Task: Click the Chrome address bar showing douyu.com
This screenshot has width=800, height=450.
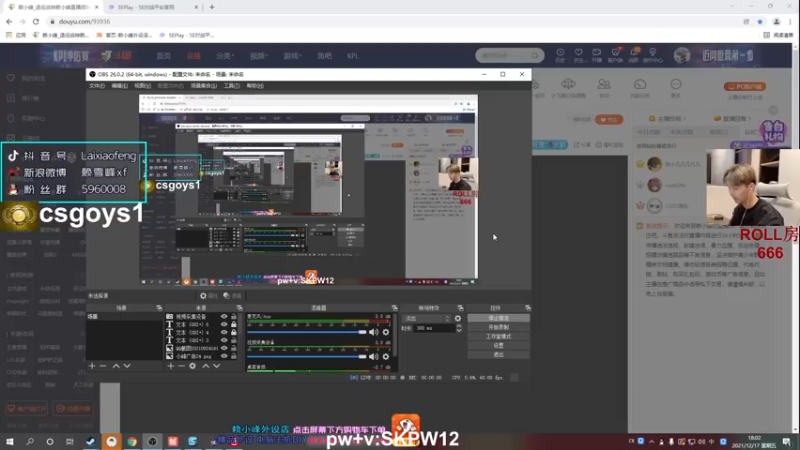Action: pyautogui.click(x=393, y=21)
